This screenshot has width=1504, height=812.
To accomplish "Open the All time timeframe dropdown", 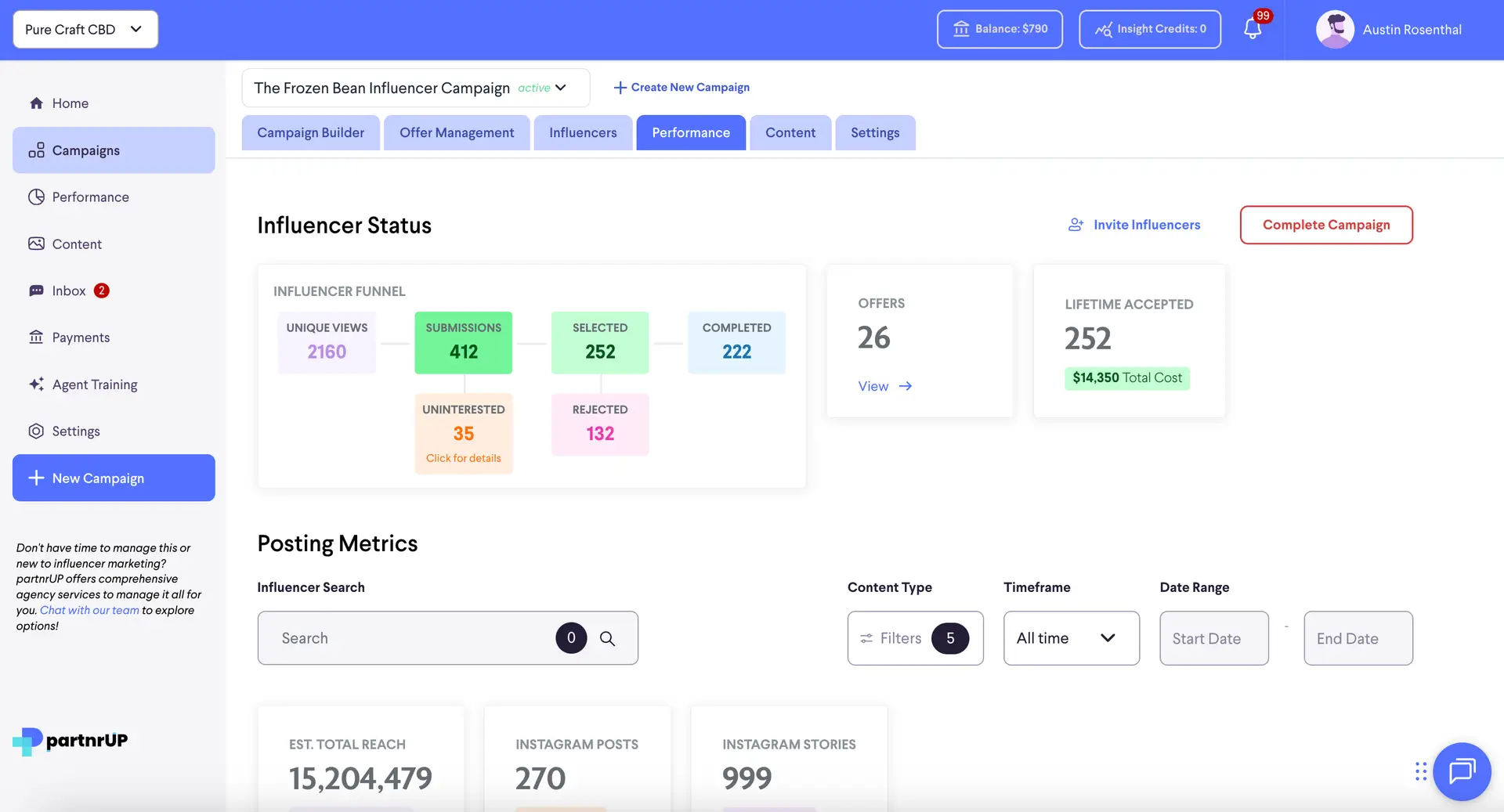I will [1071, 638].
